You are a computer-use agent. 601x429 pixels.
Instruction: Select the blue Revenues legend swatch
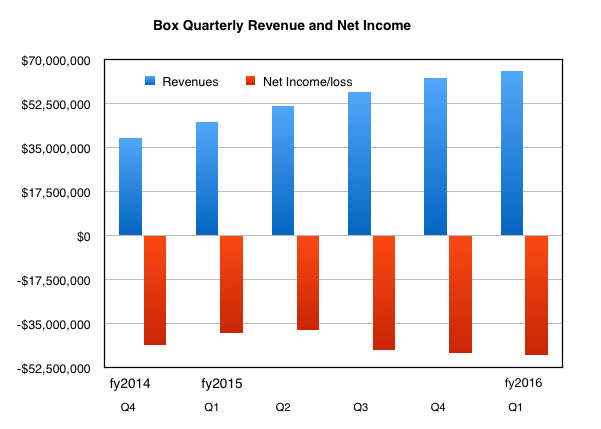150,81
